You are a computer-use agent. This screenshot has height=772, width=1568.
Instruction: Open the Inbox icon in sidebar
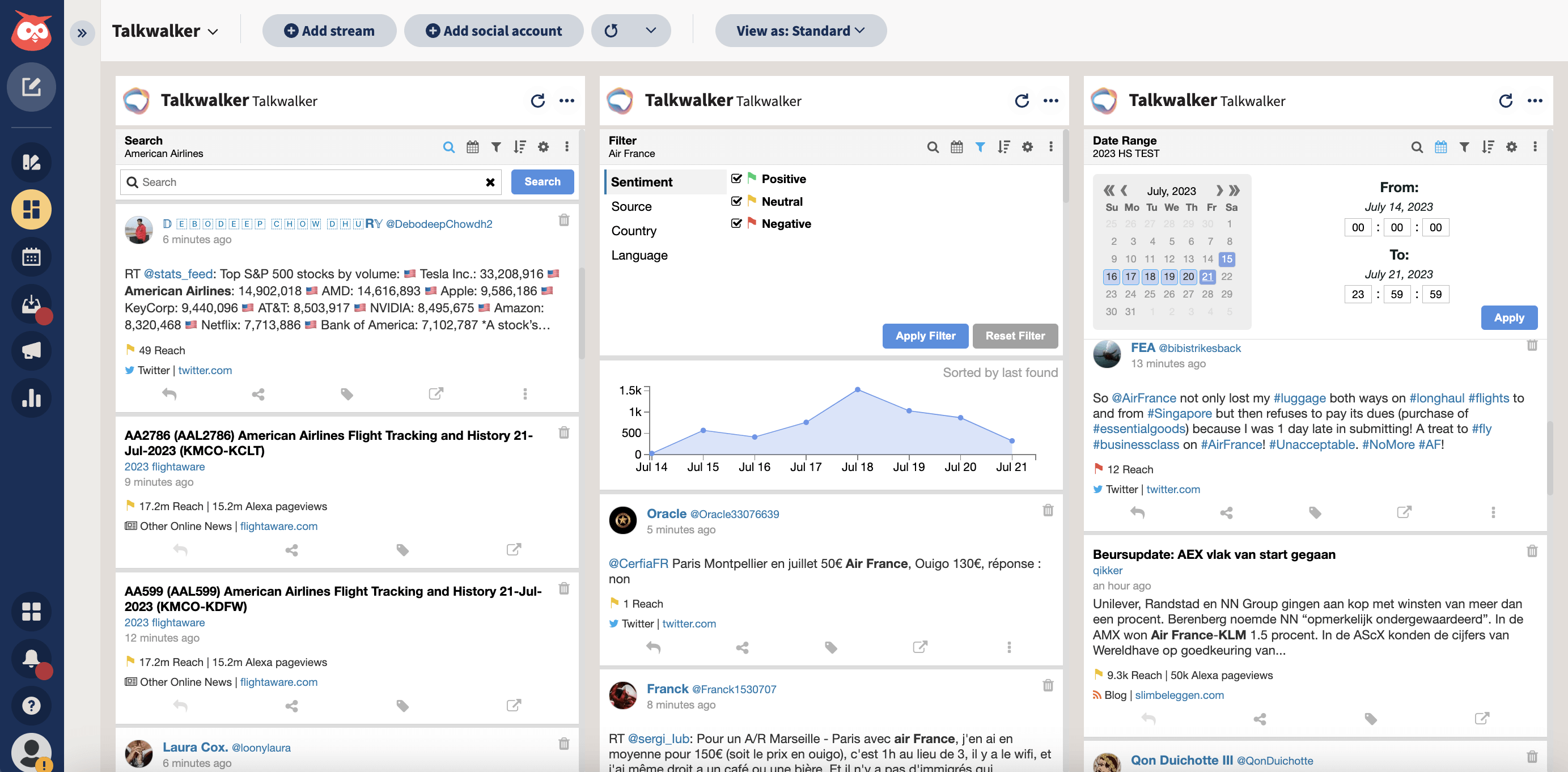click(31, 304)
